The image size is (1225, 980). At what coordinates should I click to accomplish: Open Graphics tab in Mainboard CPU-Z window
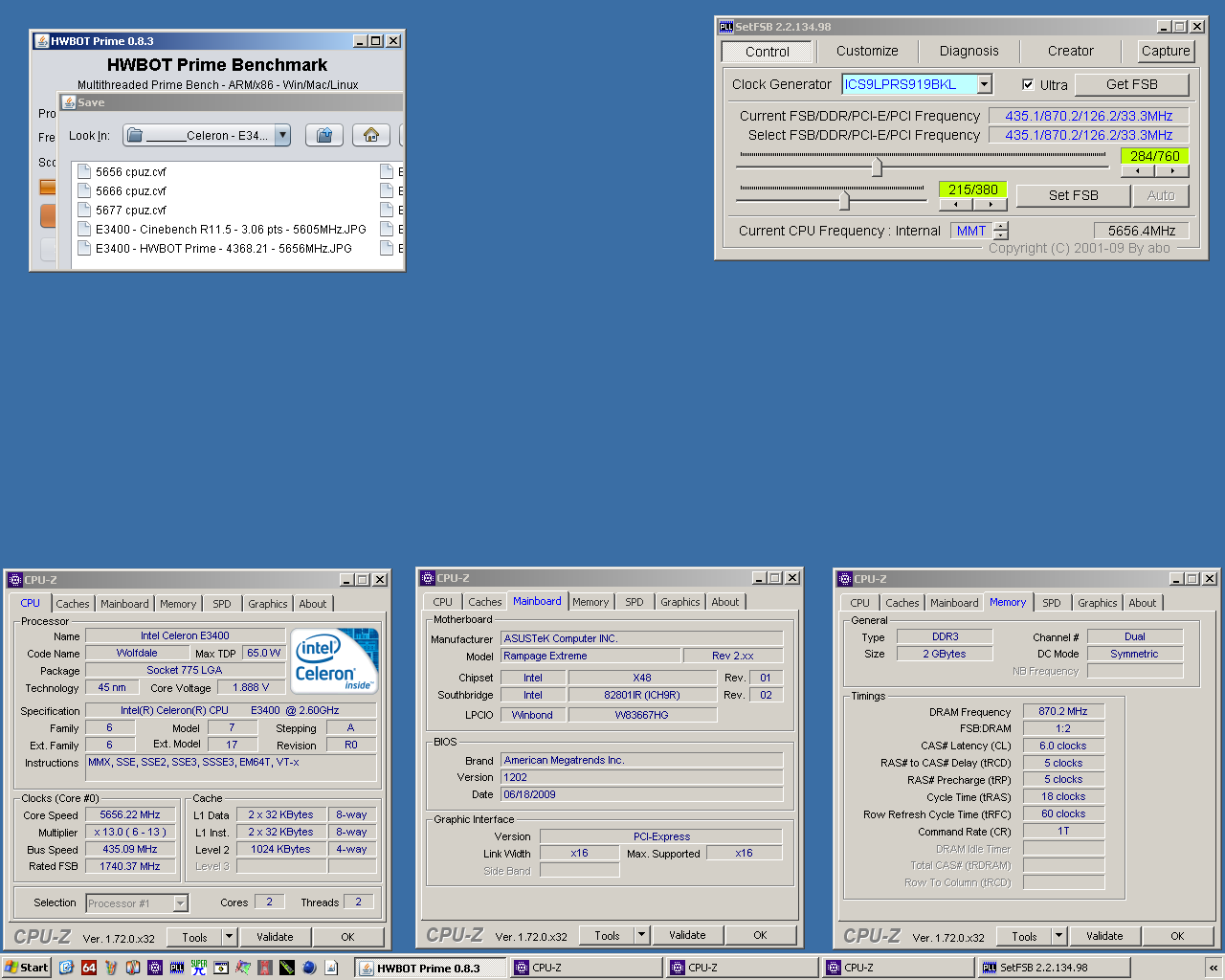pos(680,602)
